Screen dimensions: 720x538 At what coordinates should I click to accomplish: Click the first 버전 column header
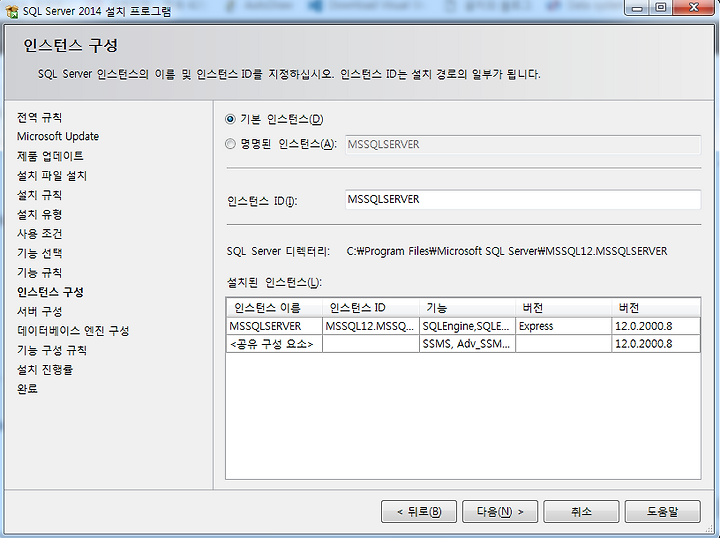click(x=563, y=308)
